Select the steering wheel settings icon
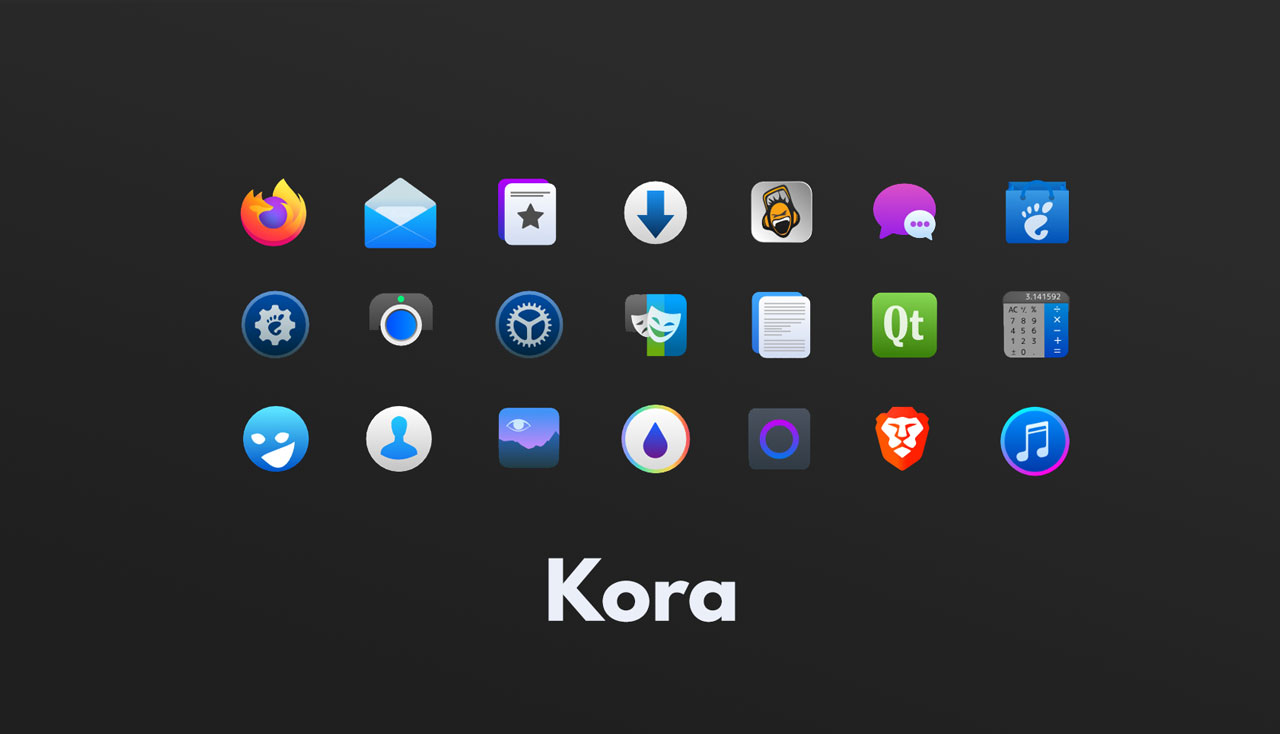1280x734 pixels. [528, 325]
